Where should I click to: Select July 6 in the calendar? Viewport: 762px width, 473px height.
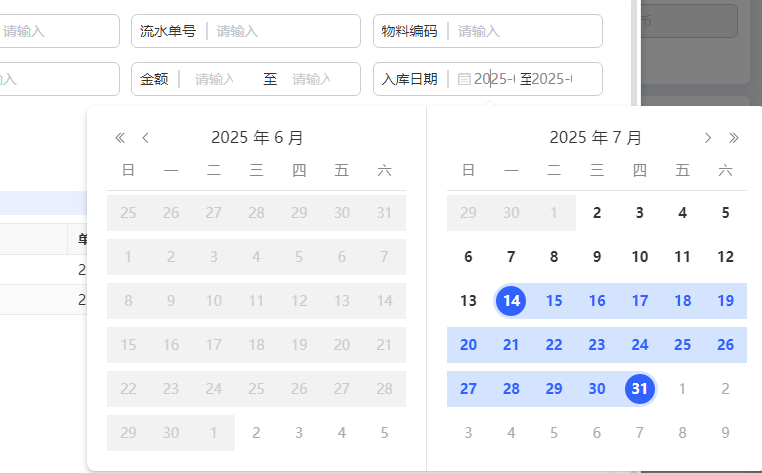point(468,257)
